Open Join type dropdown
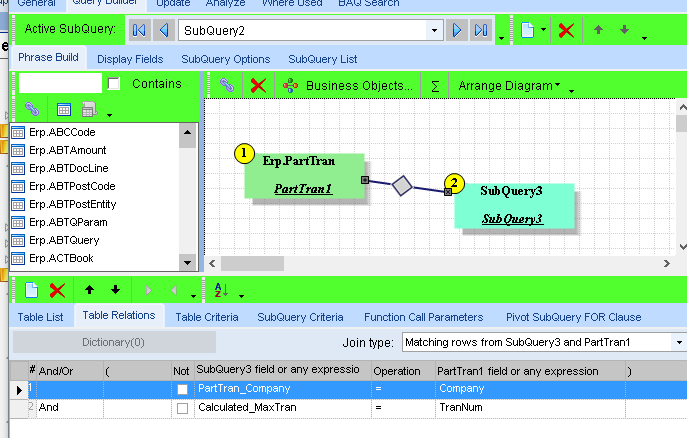 pyautogui.click(x=679, y=342)
